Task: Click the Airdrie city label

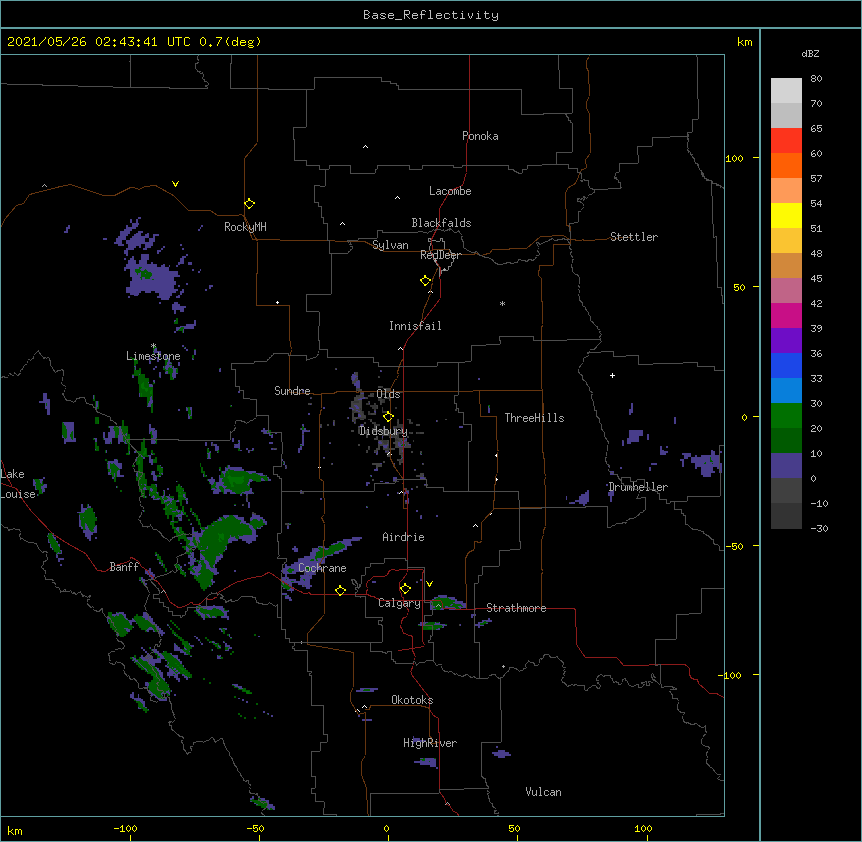Action: tap(403, 537)
